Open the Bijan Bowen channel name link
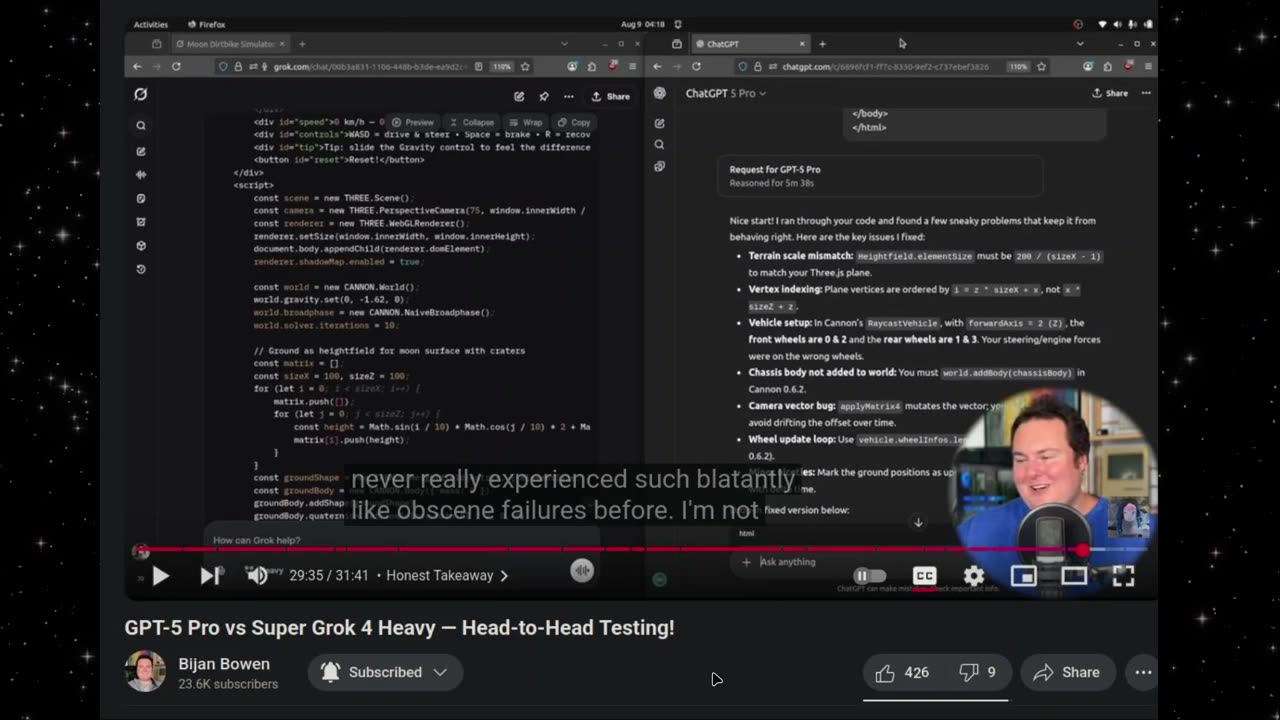Screen dimensions: 1280x720 (x=224, y=664)
